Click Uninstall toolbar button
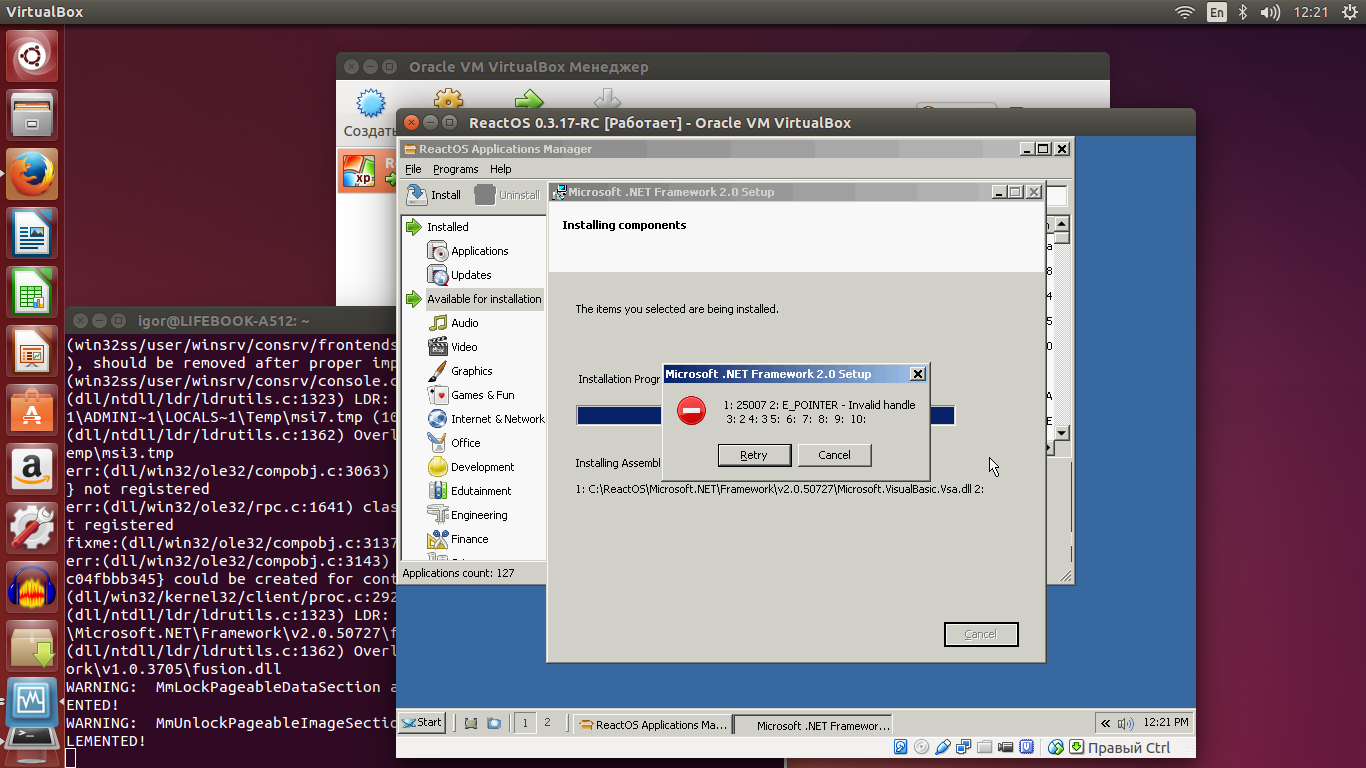 pyautogui.click(x=506, y=195)
